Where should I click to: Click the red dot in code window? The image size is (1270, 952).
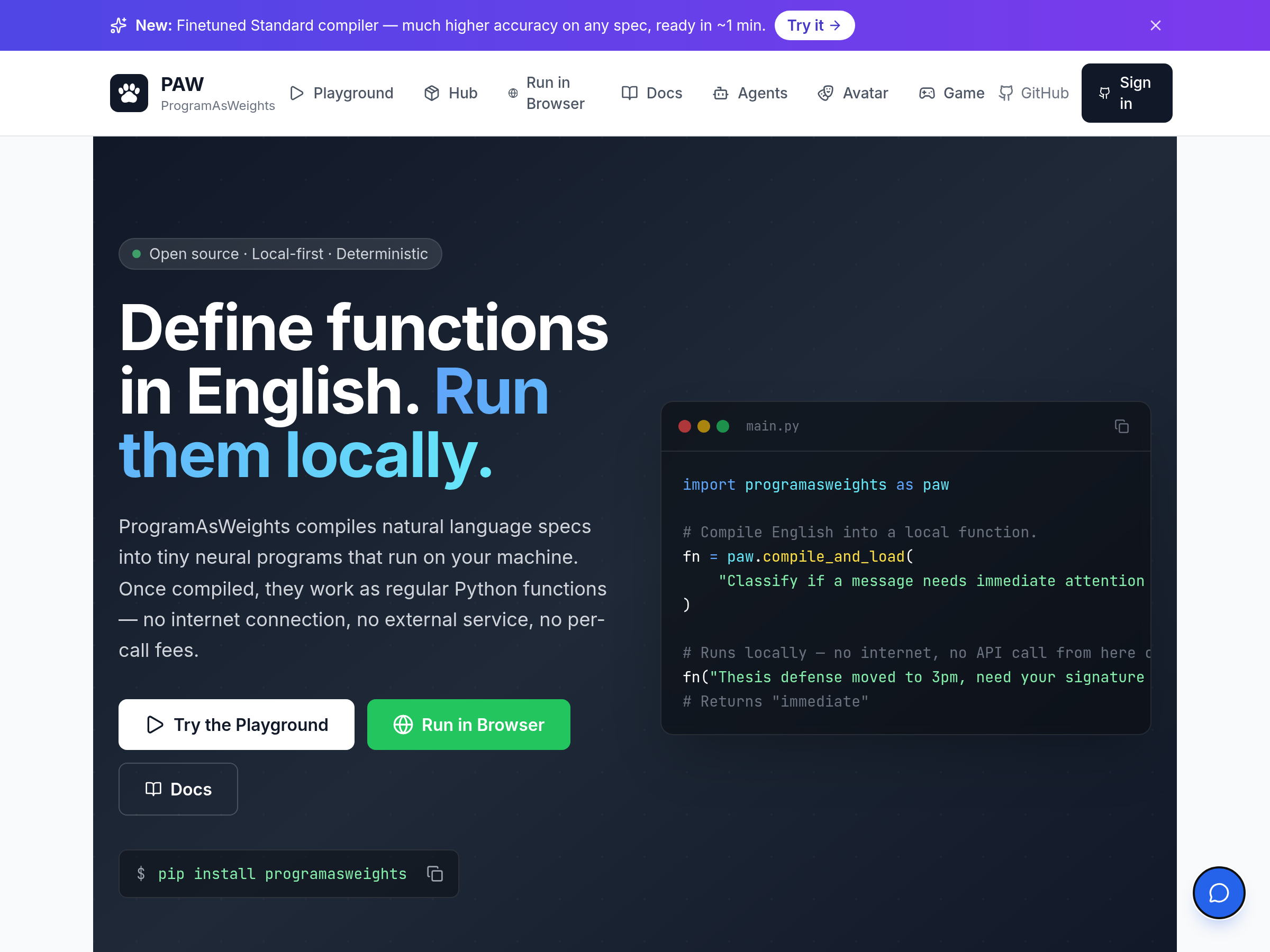pyautogui.click(x=684, y=426)
